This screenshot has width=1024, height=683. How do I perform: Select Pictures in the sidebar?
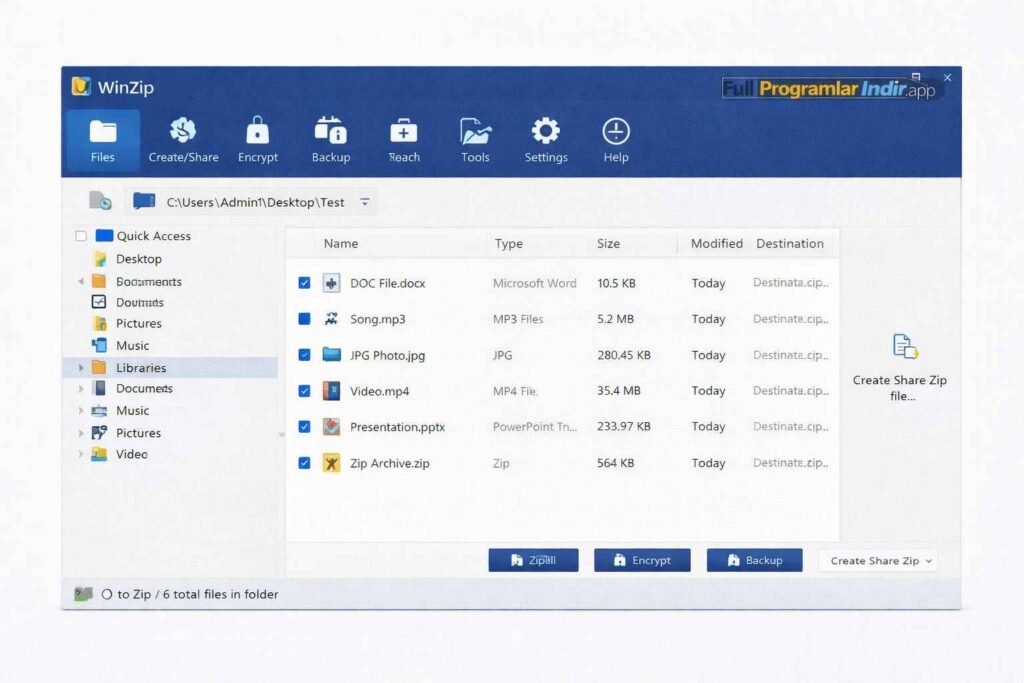138,323
